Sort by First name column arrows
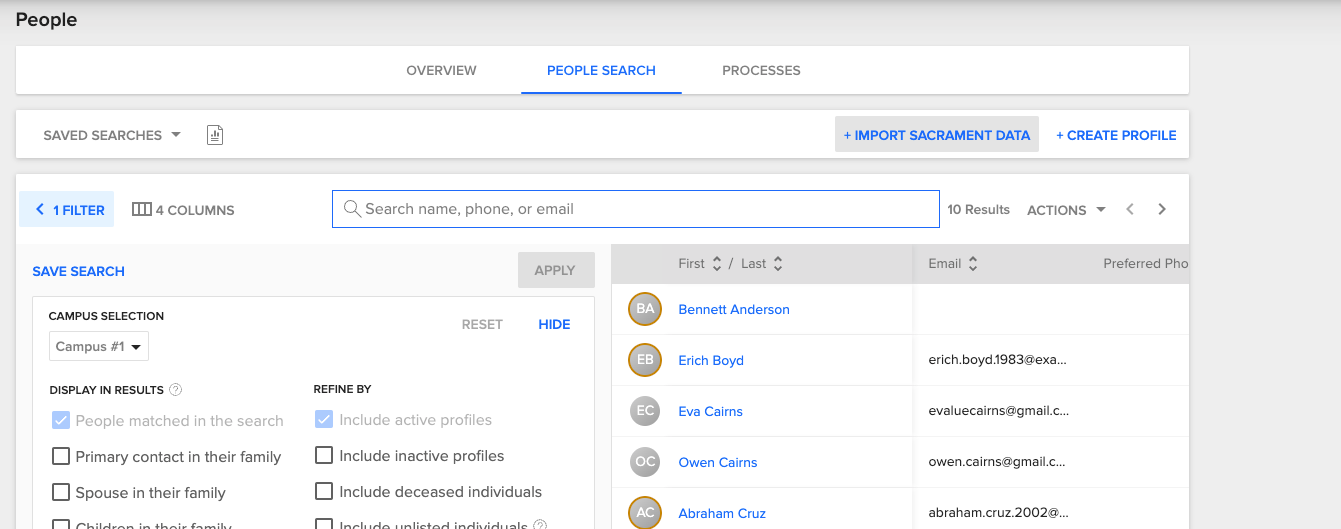The image size is (1341, 529). click(716, 264)
